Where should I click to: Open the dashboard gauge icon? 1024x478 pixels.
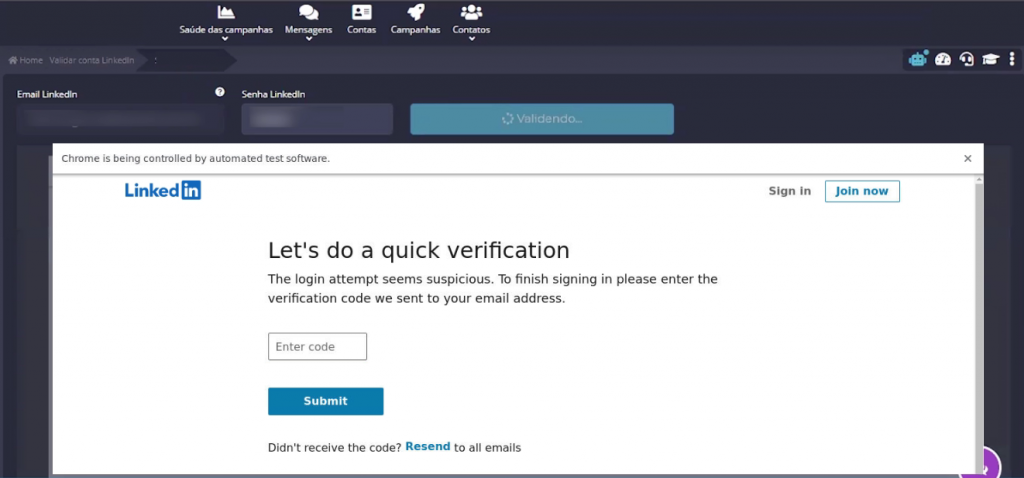[942, 59]
